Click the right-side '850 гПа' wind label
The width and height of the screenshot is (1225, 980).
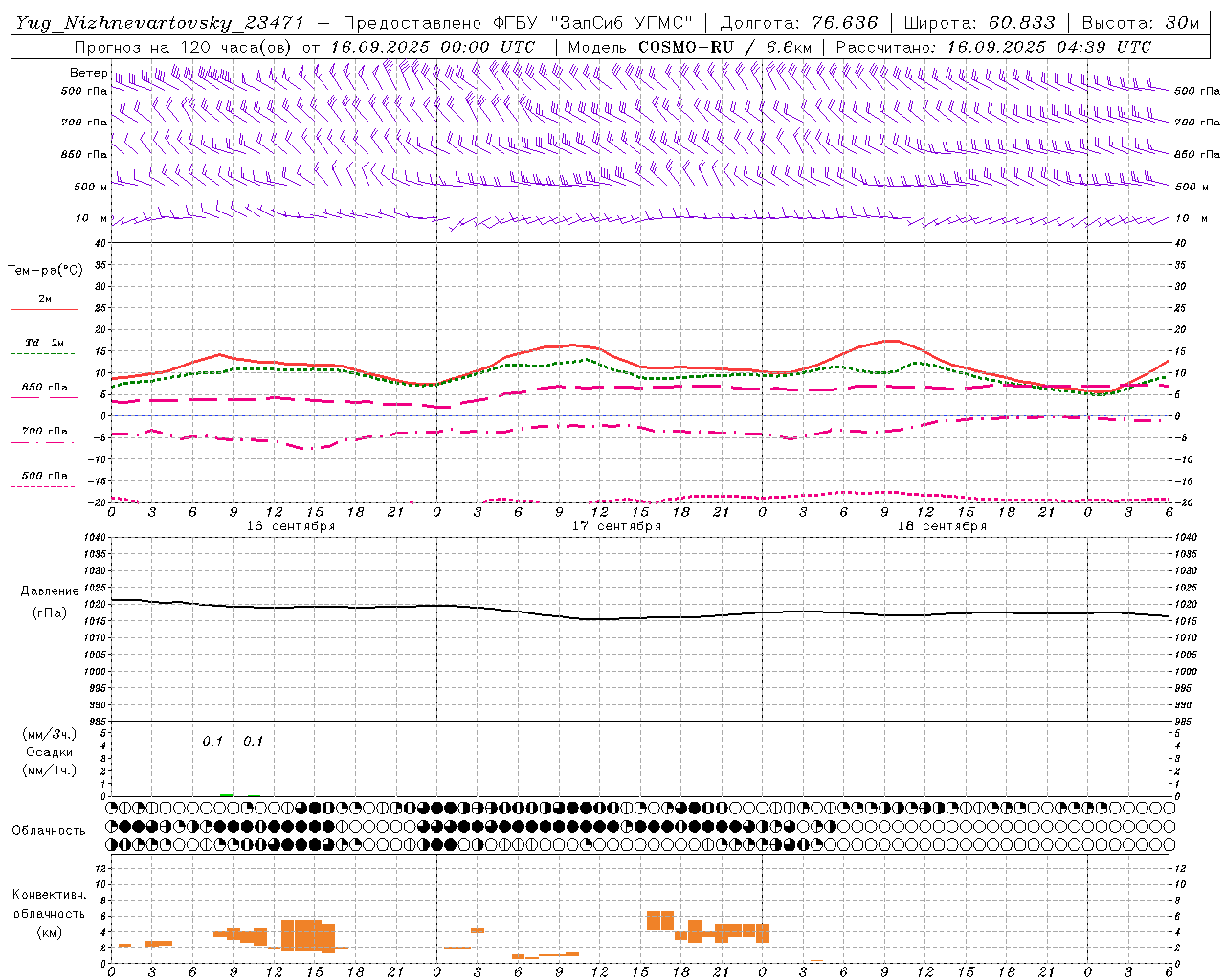[1197, 154]
